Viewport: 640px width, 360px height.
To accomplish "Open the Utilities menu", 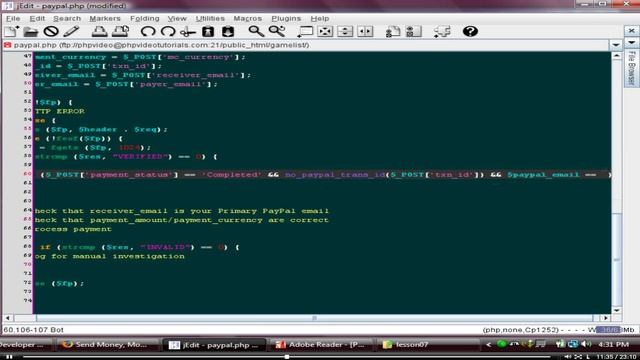I will pyautogui.click(x=210, y=18).
